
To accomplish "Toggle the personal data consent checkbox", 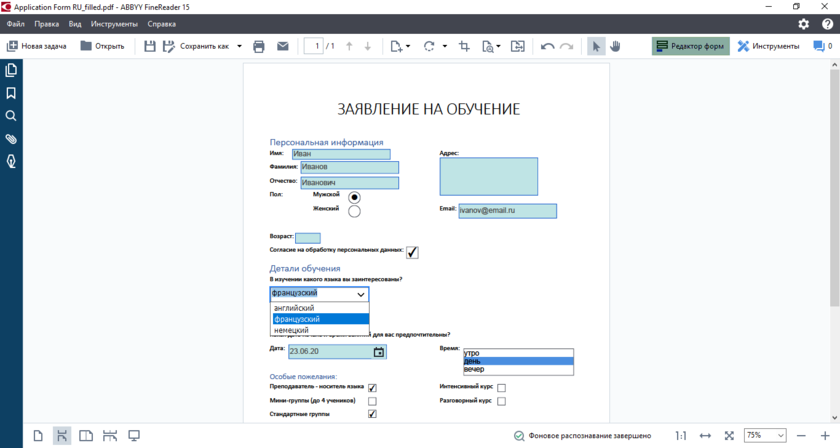I will tap(412, 252).
